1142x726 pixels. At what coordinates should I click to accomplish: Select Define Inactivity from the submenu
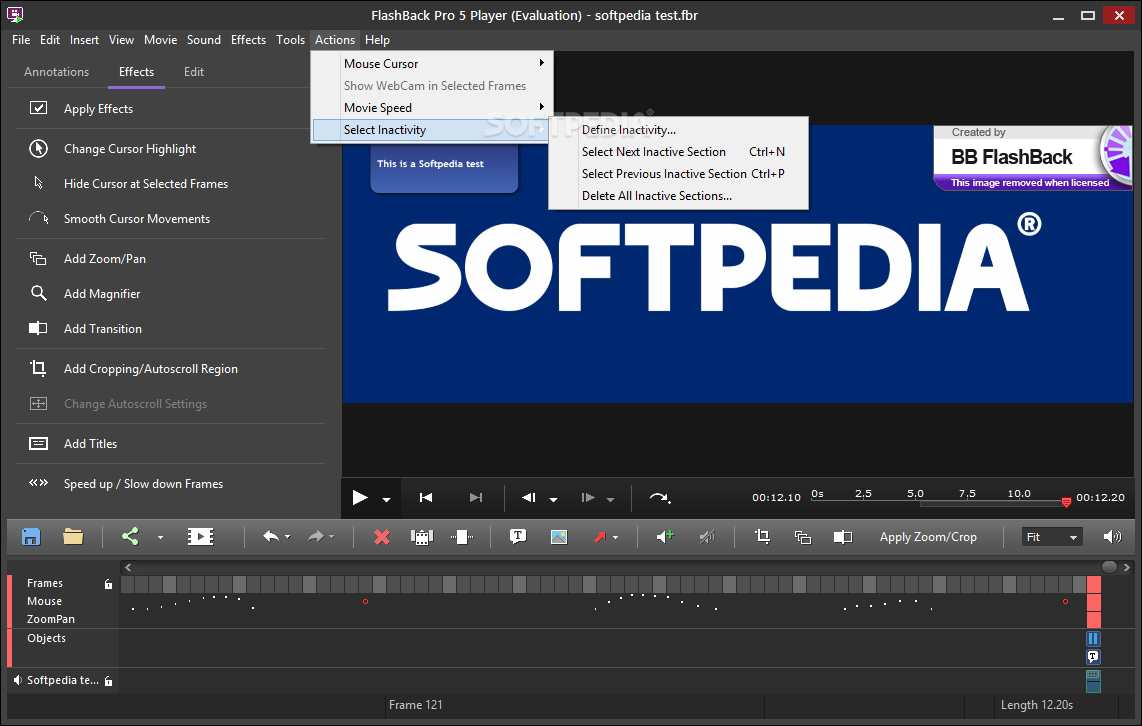coord(628,130)
